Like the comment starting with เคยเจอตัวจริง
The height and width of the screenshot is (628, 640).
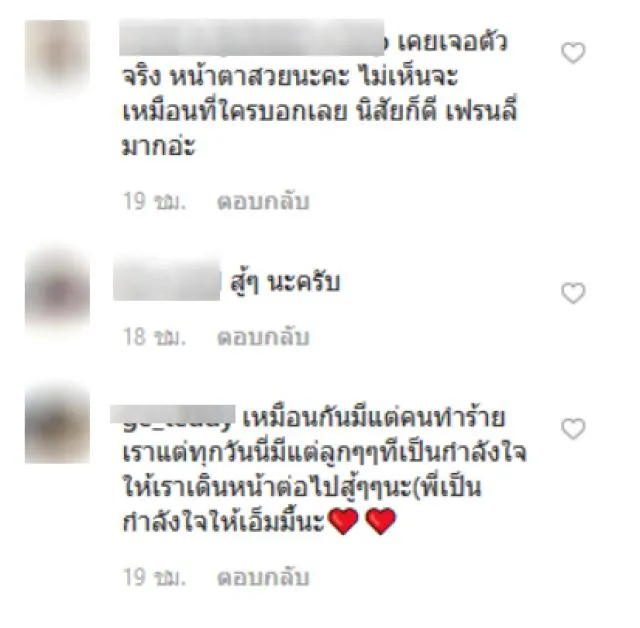point(573,53)
